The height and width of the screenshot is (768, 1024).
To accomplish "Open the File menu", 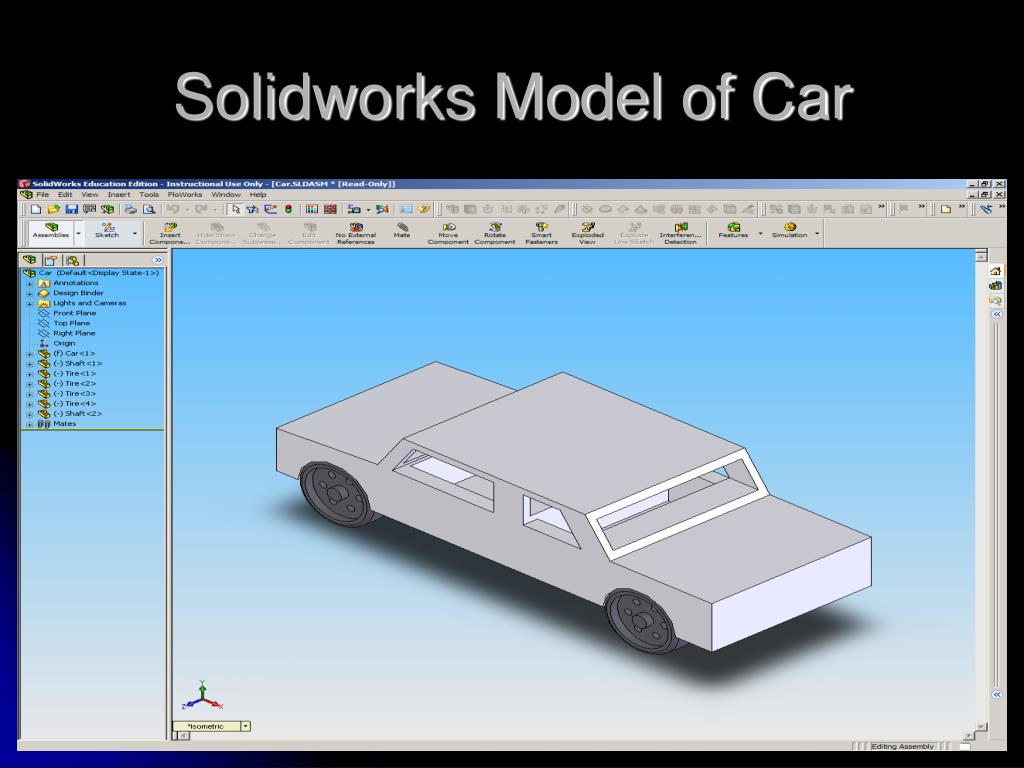I will [x=42, y=195].
